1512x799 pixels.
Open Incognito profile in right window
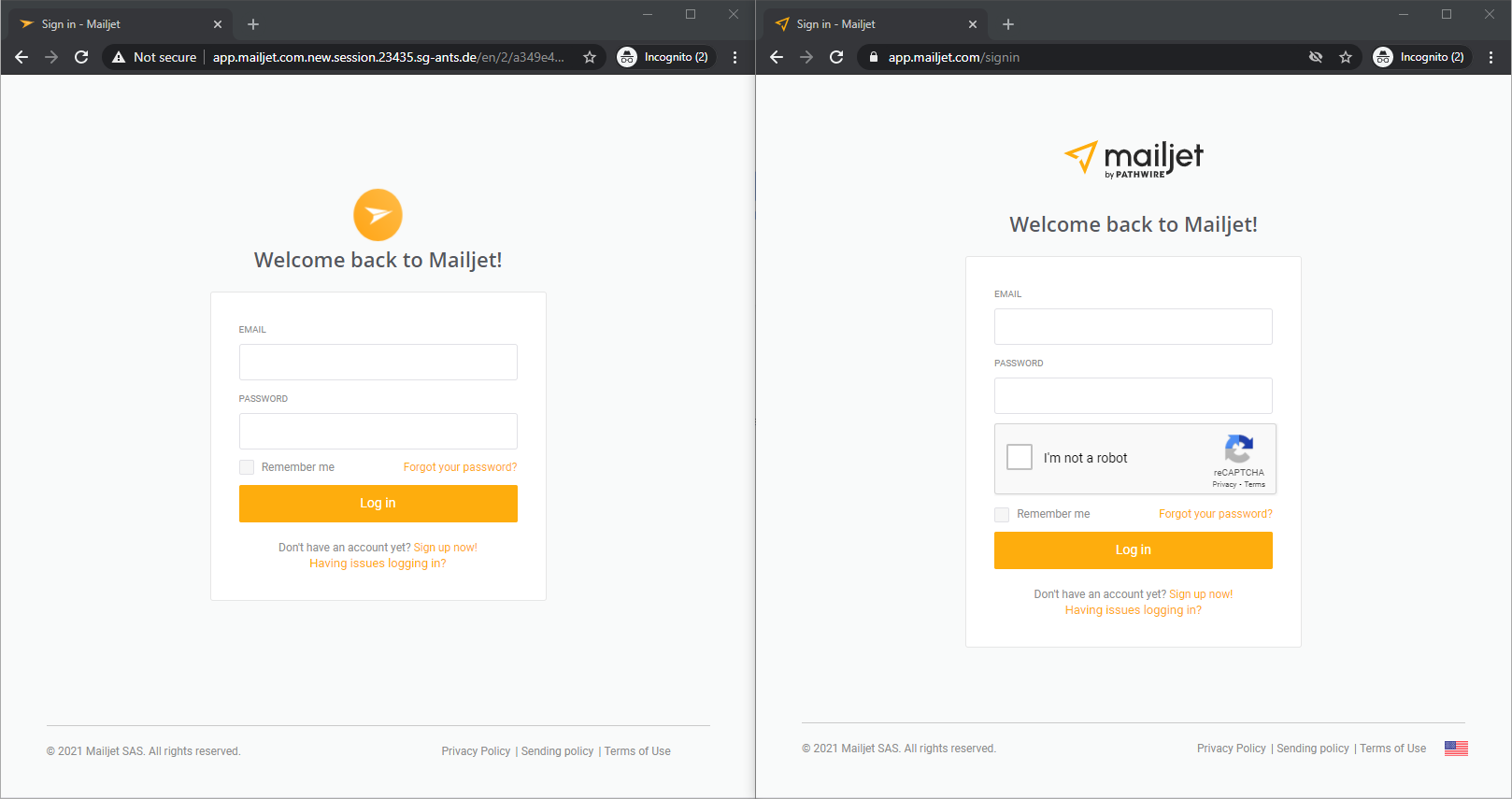(1421, 57)
